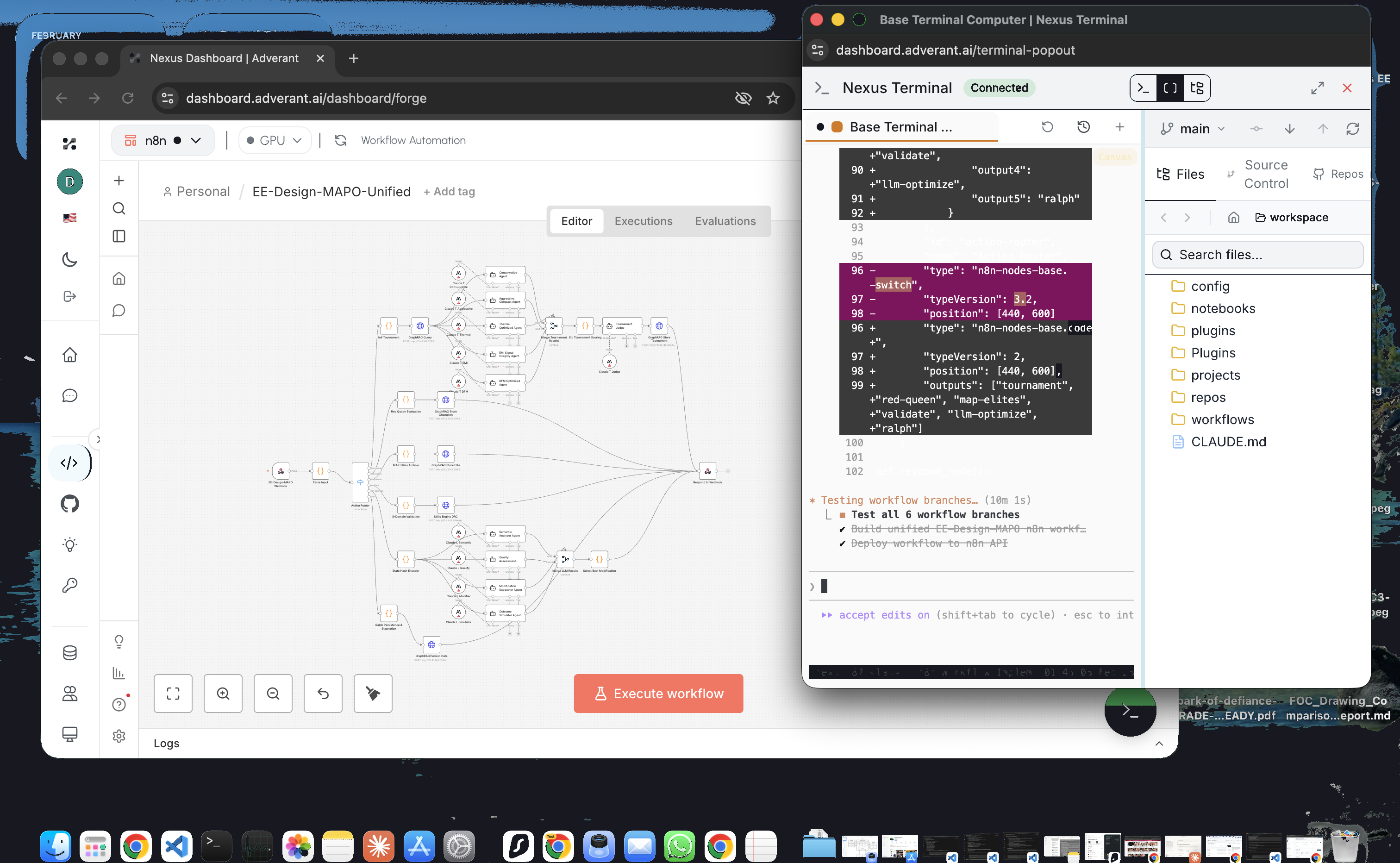
Task: Undo last change in workflow editor
Action: coord(323,694)
